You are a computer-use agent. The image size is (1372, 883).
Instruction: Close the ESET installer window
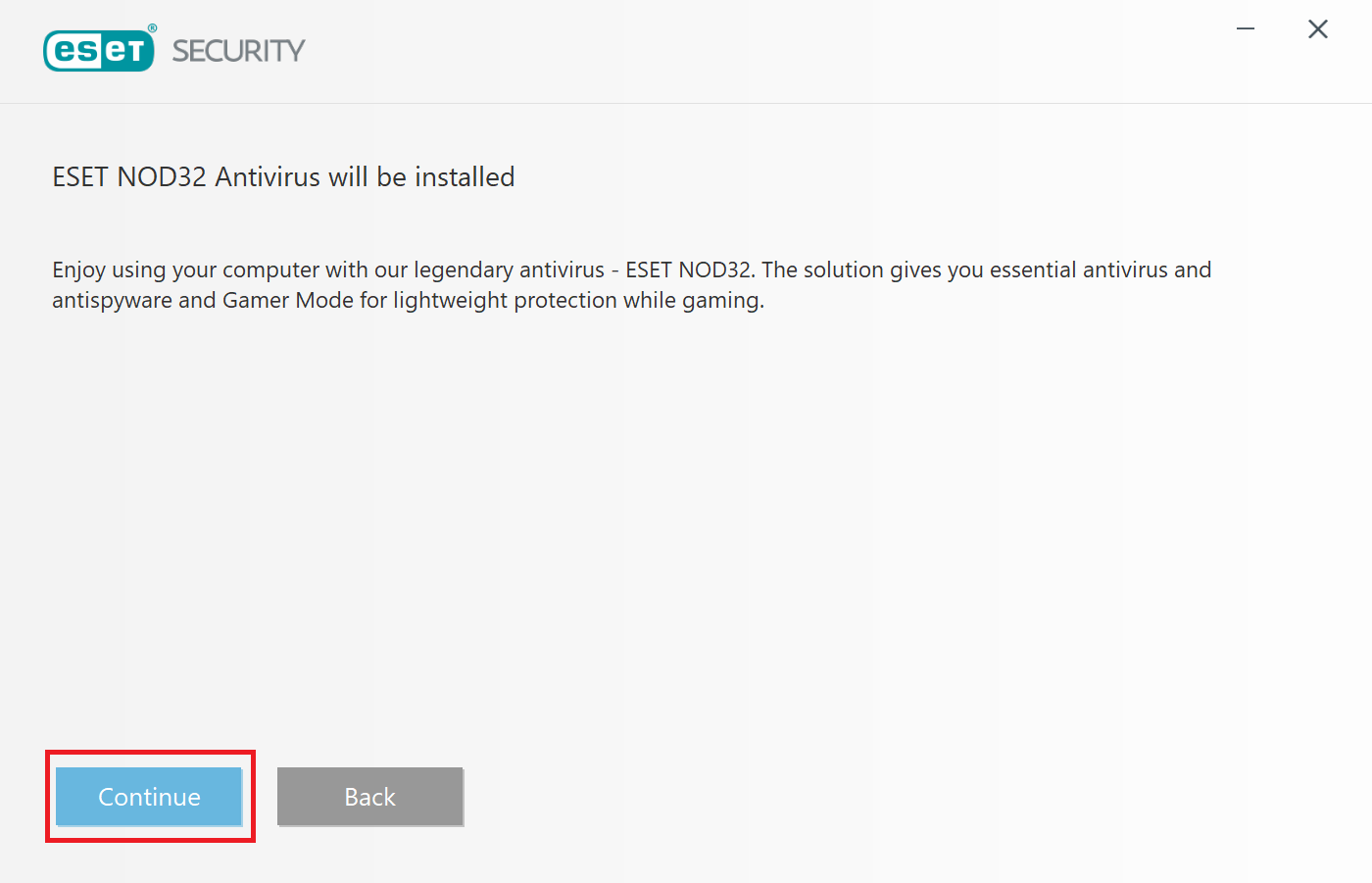point(1318,29)
